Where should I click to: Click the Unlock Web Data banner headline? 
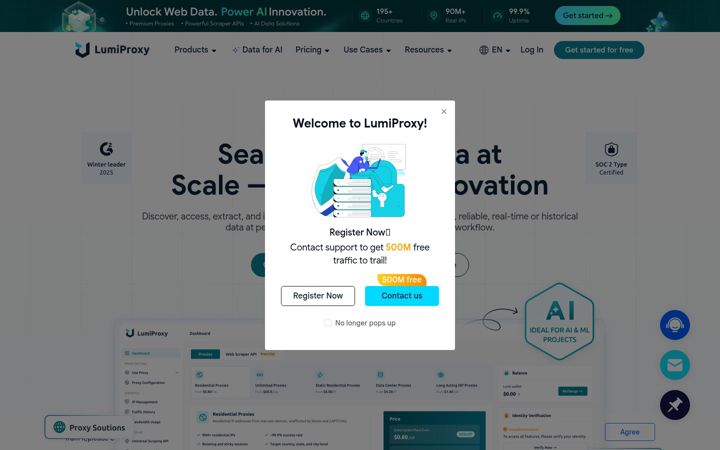(x=226, y=12)
